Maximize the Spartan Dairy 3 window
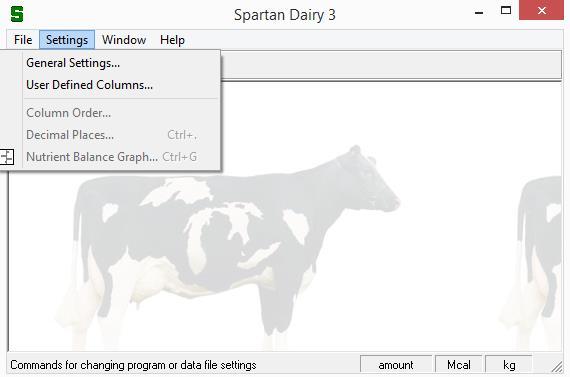The width and height of the screenshot is (570, 377). 506,11
